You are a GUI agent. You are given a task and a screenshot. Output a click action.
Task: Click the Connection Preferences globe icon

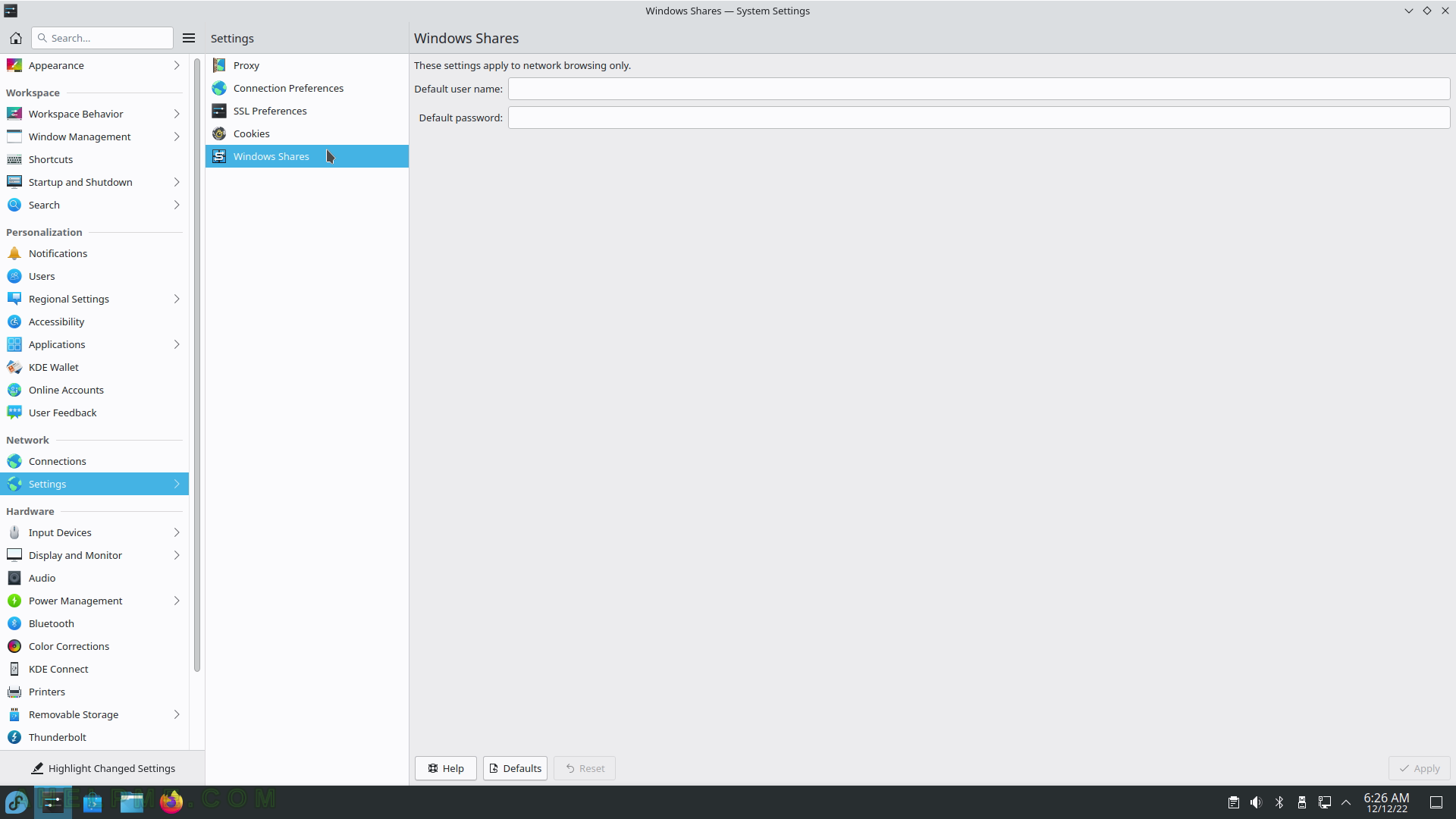[x=219, y=88]
